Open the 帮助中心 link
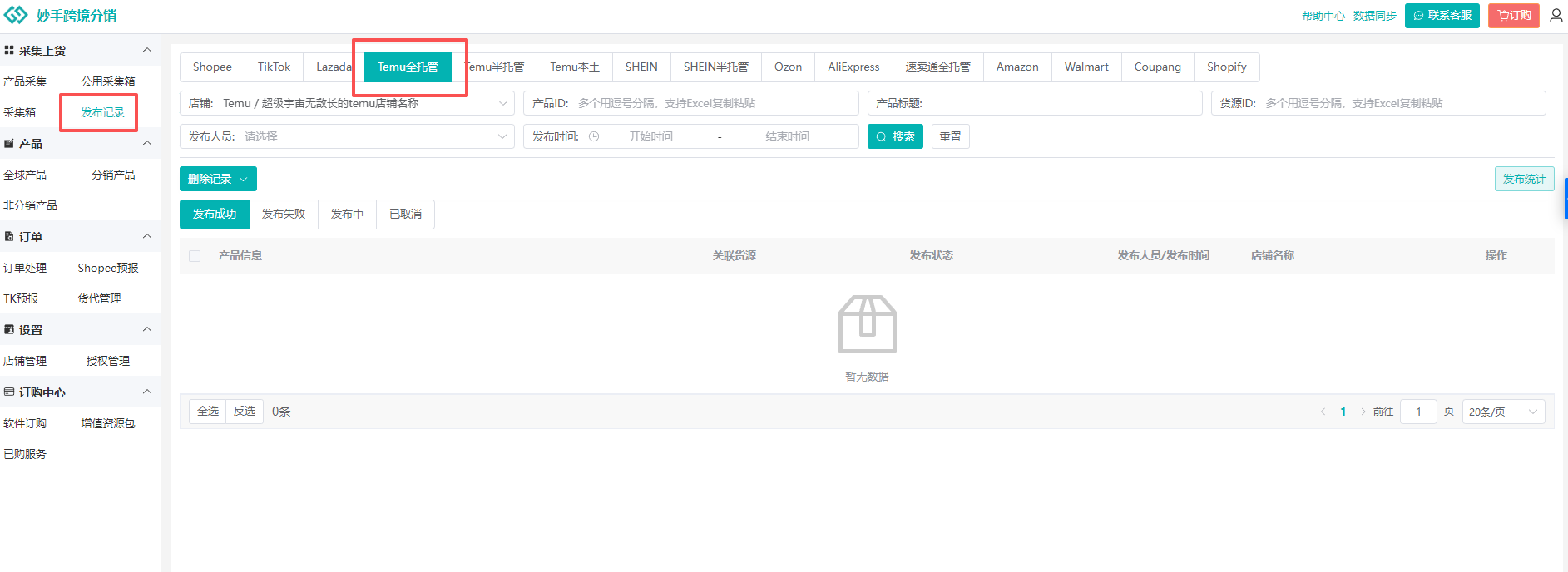Viewport: 1568px width, 572px height. click(x=1323, y=16)
